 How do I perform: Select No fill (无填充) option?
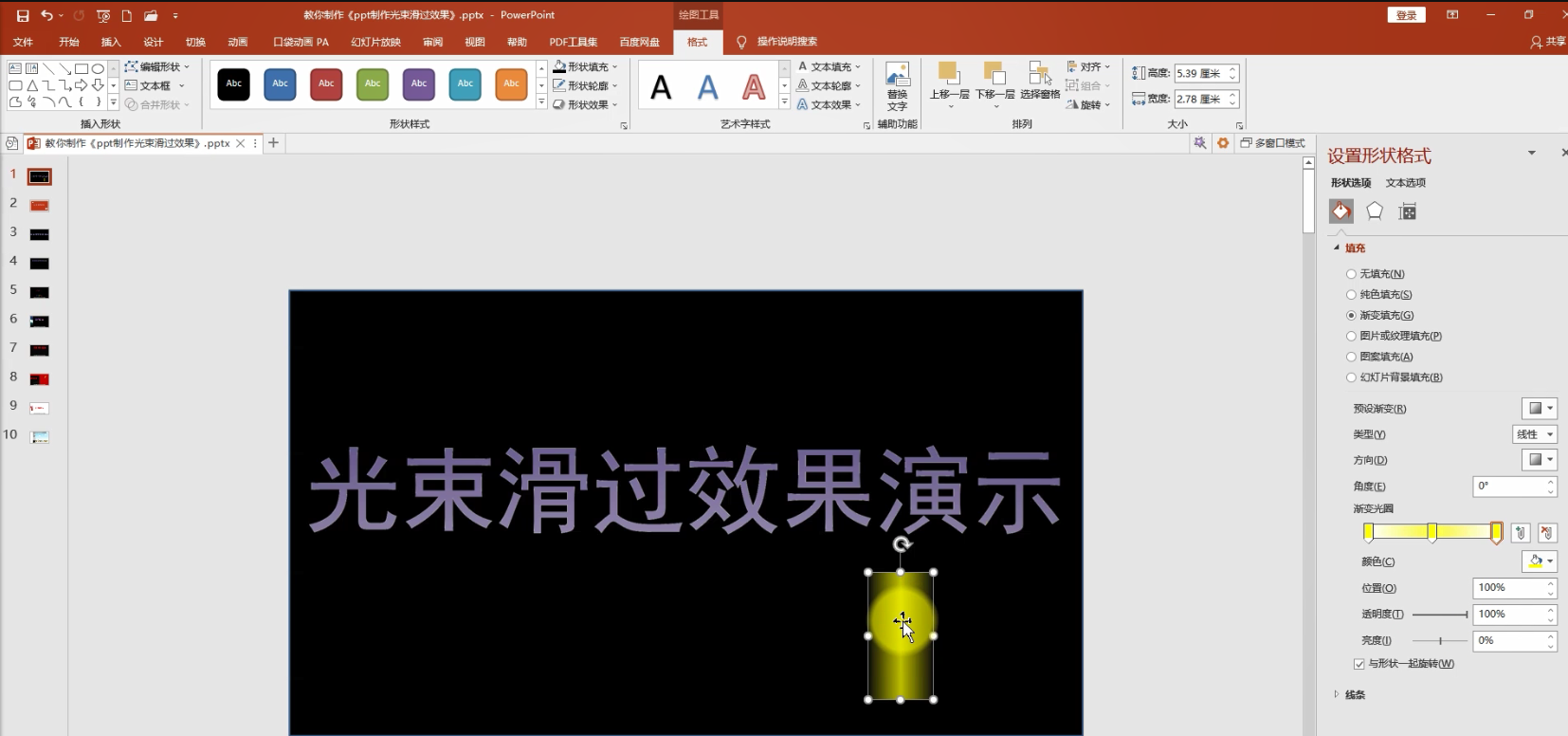(1351, 274)
